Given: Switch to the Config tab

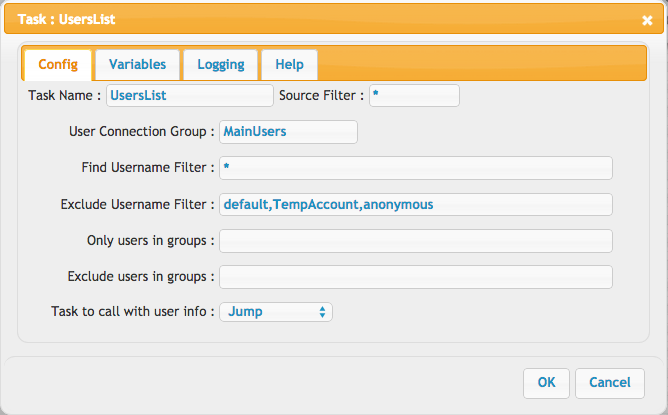Looking at the screenshot, I should [58, 65].
